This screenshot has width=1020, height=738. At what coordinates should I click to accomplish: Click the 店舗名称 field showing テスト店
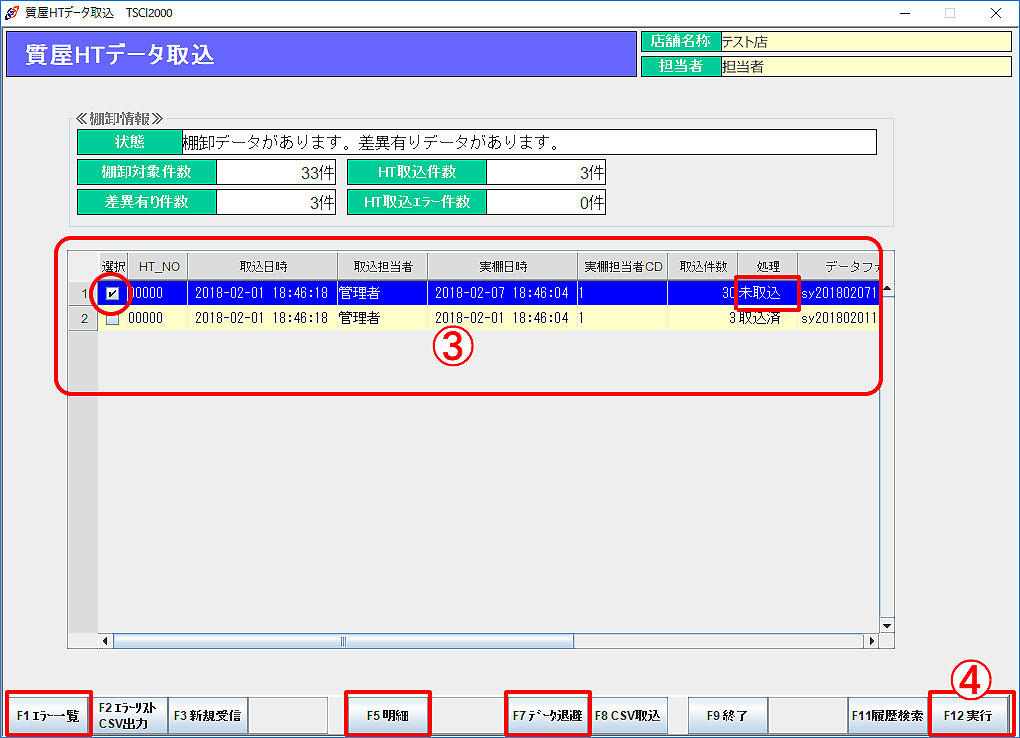(x=865, y=42)
